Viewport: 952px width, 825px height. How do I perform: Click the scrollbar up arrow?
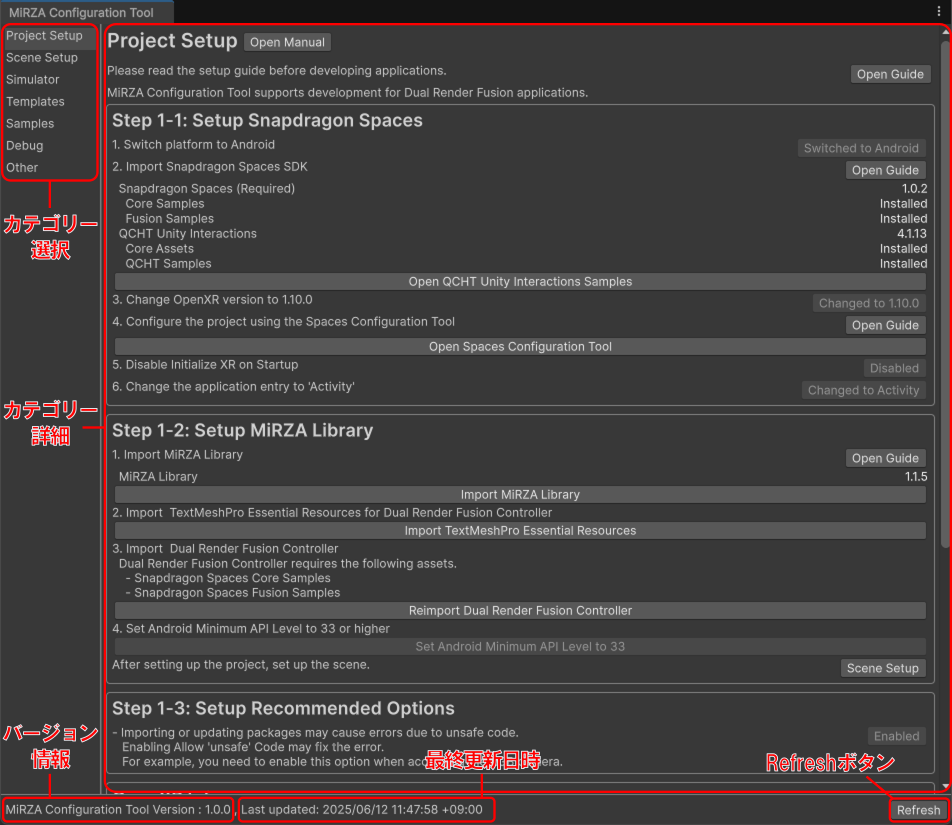pyautogui.click(x=945, y=30)
